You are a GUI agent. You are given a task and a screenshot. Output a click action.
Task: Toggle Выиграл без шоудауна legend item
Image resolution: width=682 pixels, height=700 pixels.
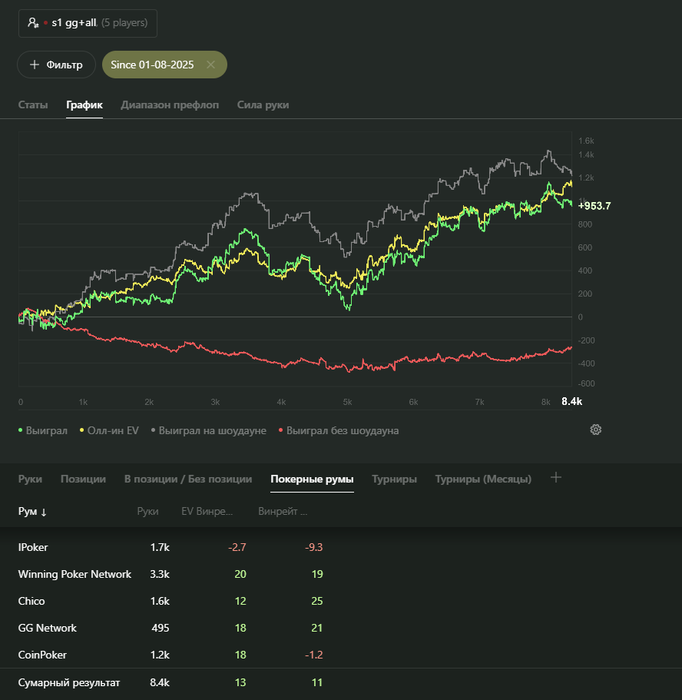tap(338, 431)
